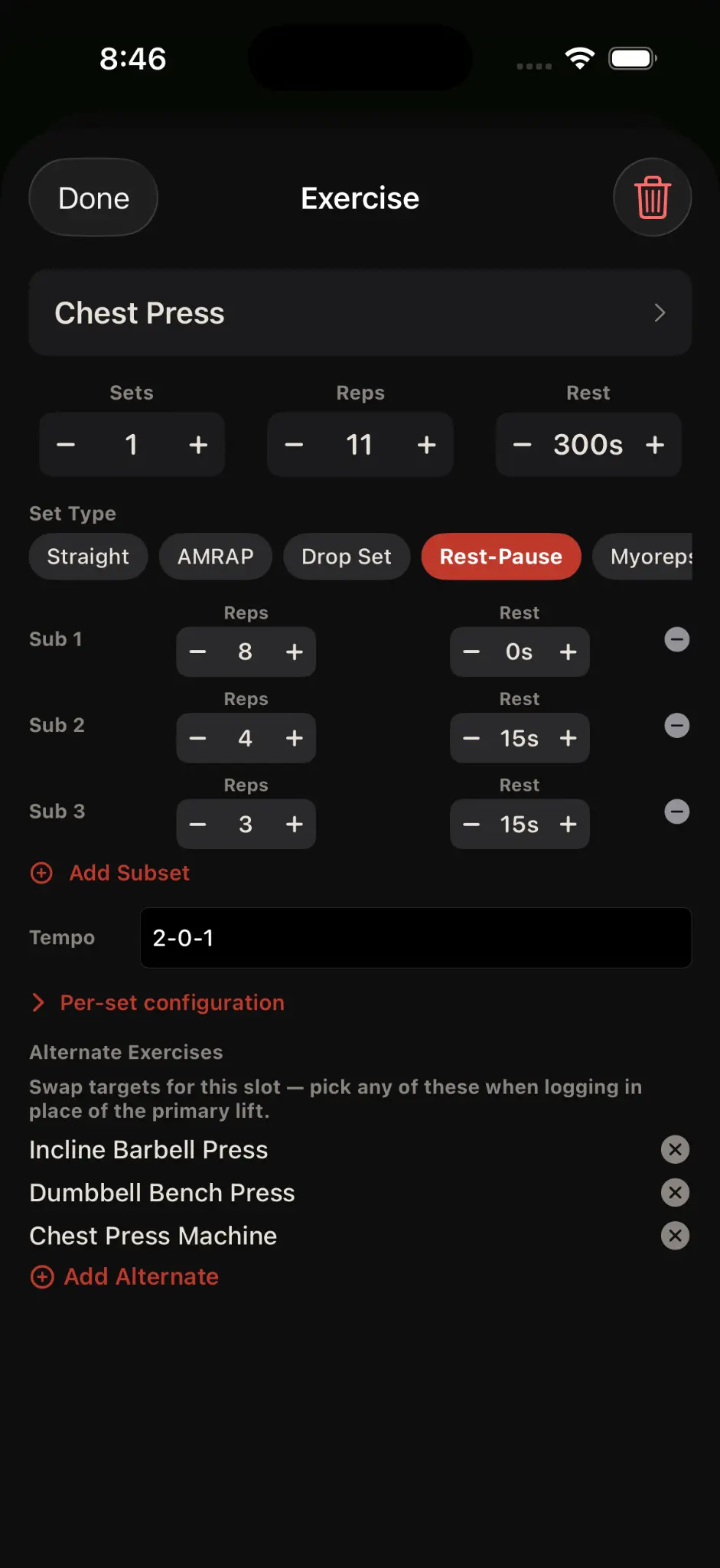Screen dimensions: 720x1568
Task: Tap the trash icon to delete exercise
Action: (652, 197)
